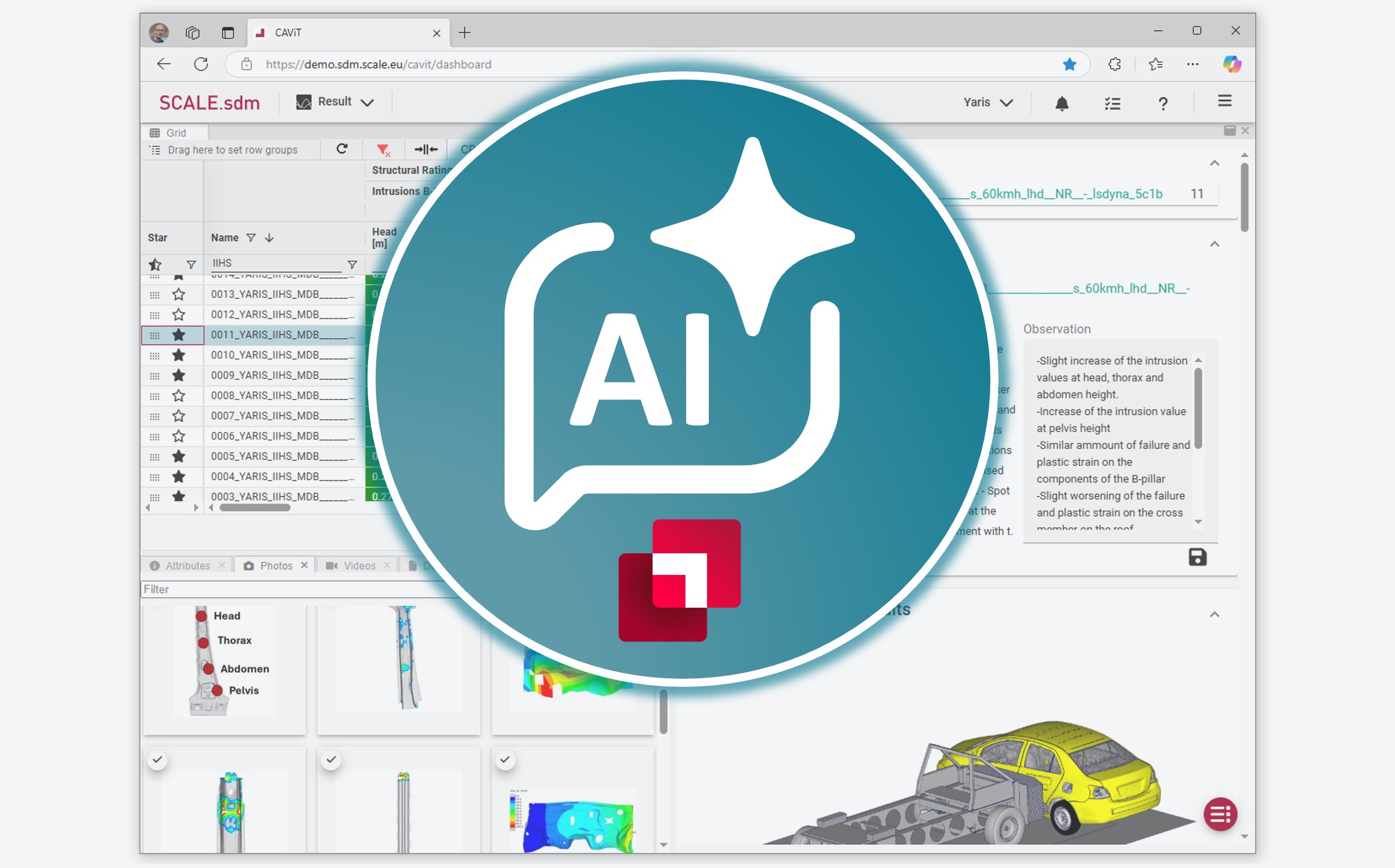Open browser extensions icon
Screen dimensions: 1395x868
(x=1114, y=64)
